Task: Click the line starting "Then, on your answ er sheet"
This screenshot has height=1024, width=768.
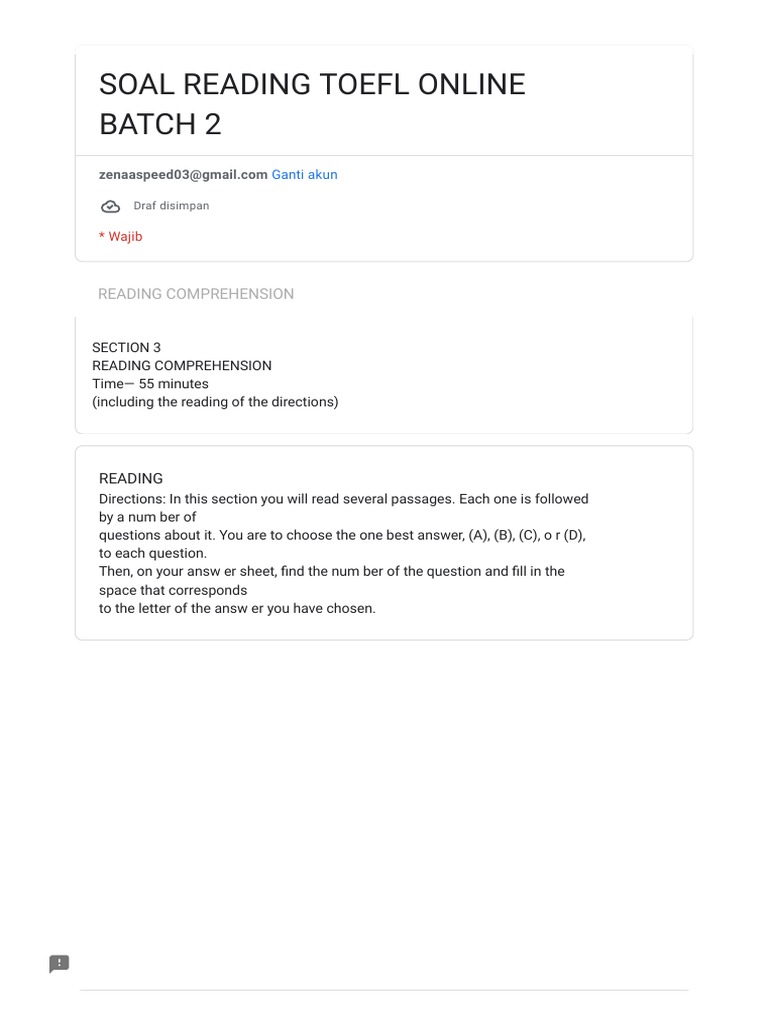Action: tap(331, 572)
